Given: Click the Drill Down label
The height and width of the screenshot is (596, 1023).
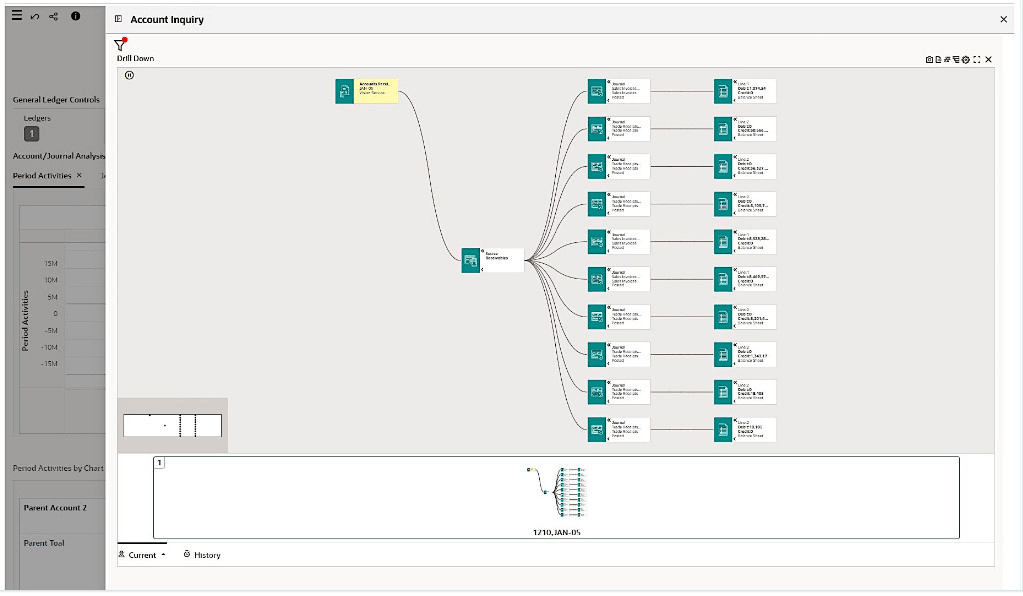Looking at the screenshot, I should (x=136, y=58).
